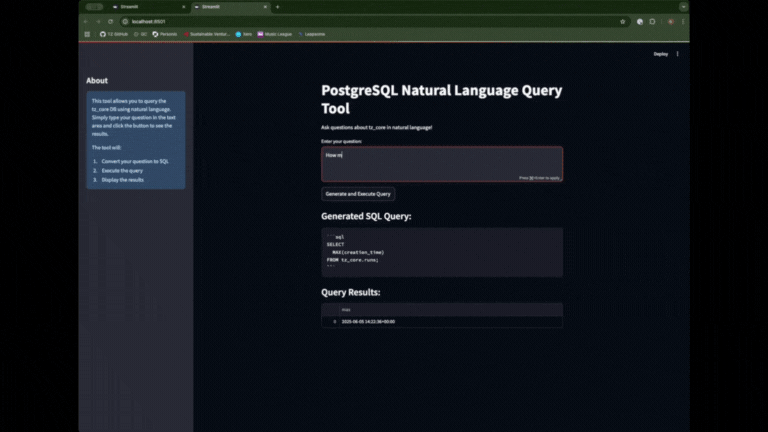
Task: Open the apps grid in bookmarks bar
Action: [87, 34]
